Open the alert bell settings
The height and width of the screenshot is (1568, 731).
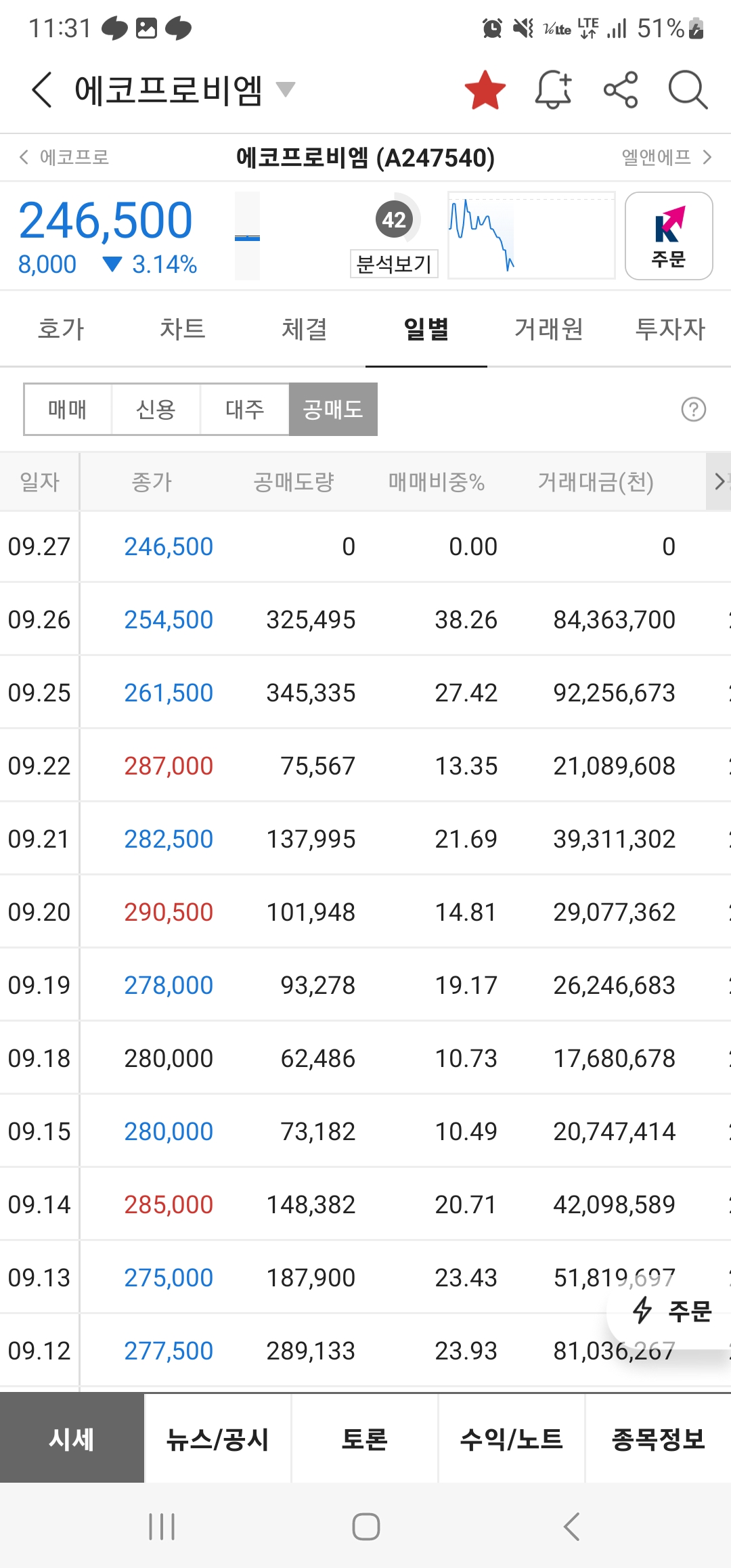(x=554, y=90)
